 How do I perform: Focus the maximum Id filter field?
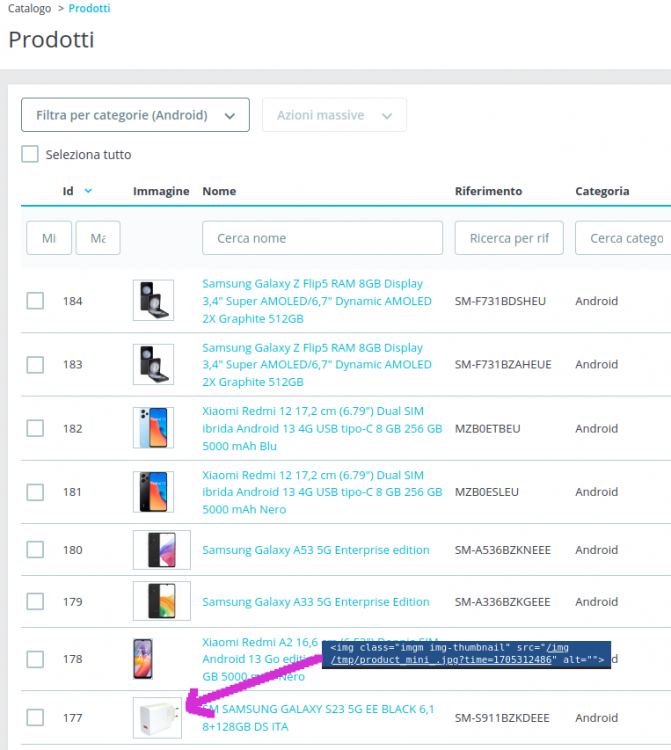98,238
